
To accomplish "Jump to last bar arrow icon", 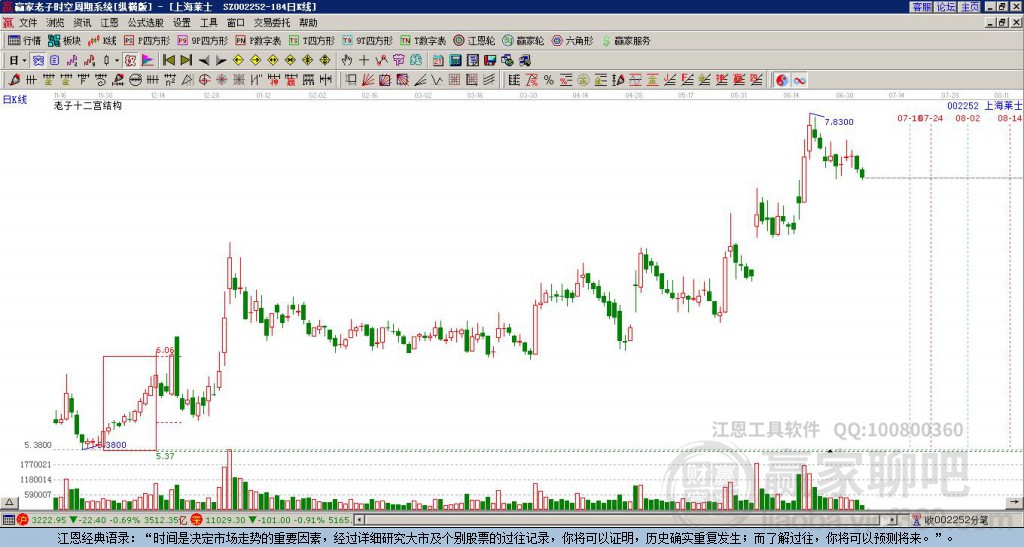I will (x=185, y=61).
